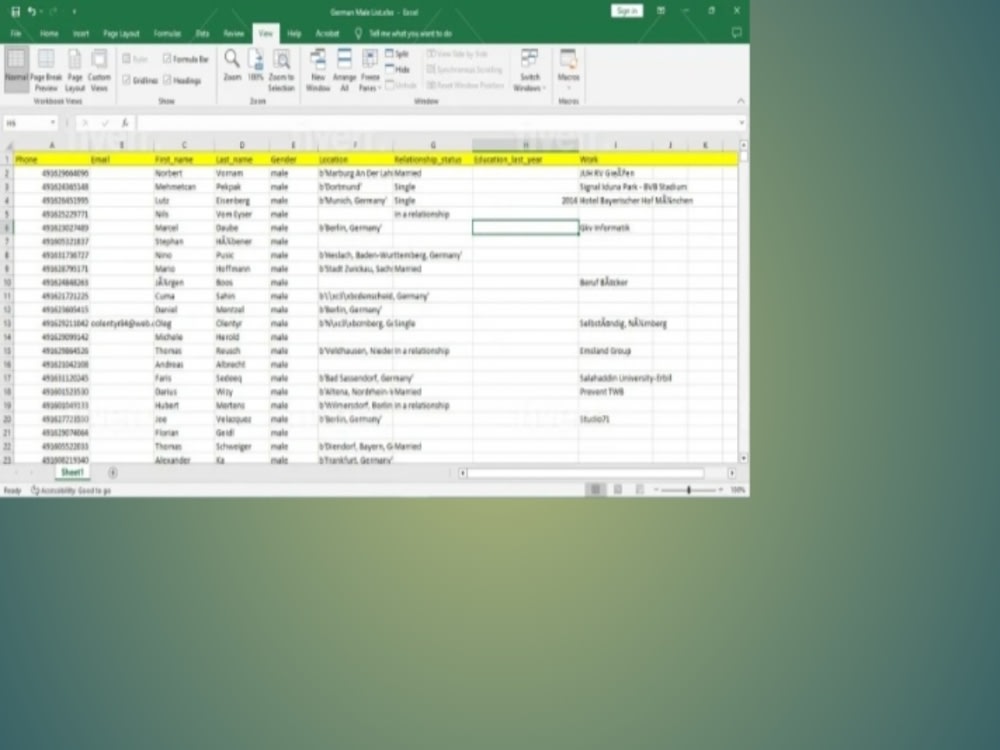Open Switch Windows dropdown
The height and width of the screenshot is (750, 1000).
tap(529, 69)
